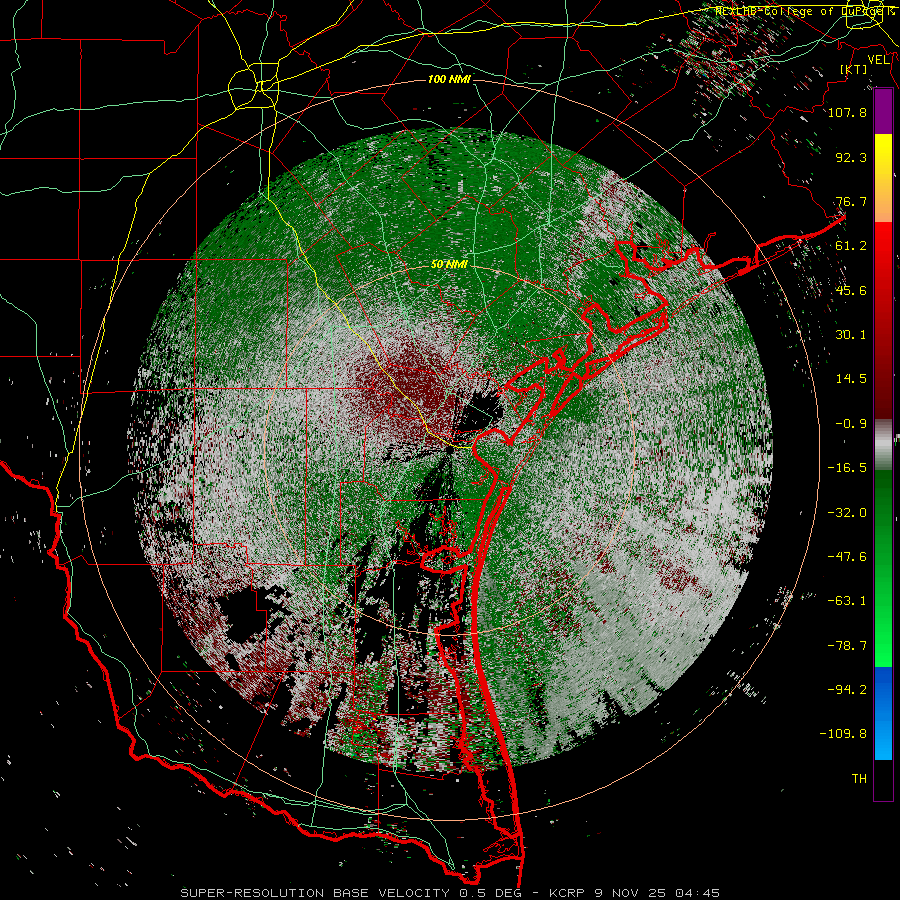The height and width of the screenshot is (900, 900).
Task: Click the VEL legend heading
Action: [878, 60]
